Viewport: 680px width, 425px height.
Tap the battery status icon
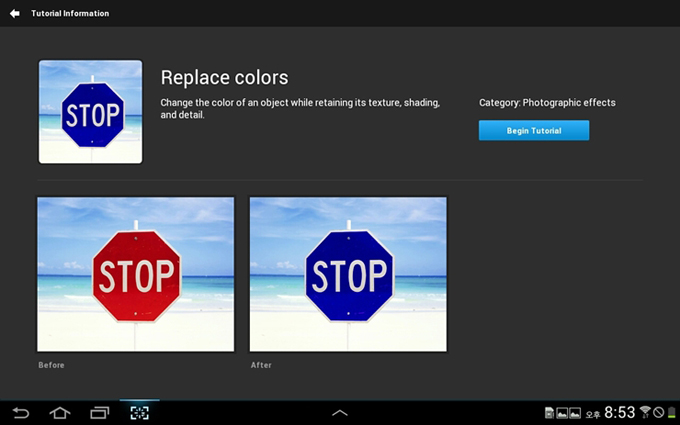click(672, 412)
